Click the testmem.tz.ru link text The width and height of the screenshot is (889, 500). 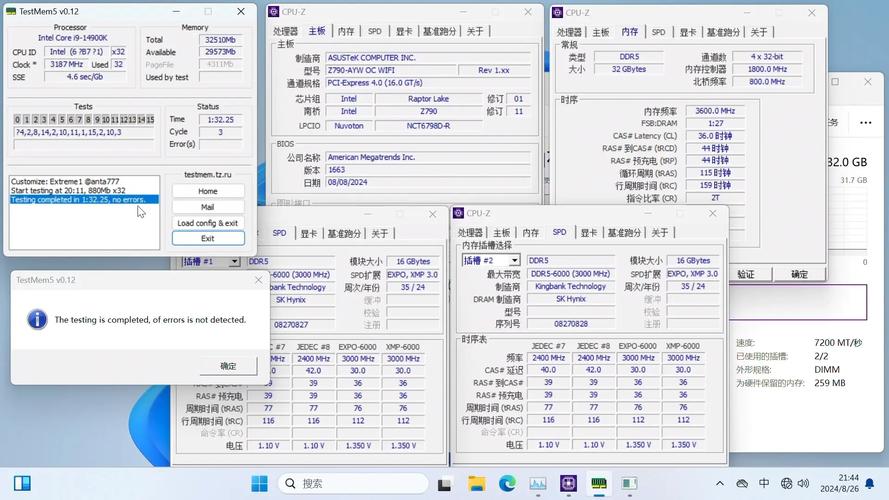[208, 175]
